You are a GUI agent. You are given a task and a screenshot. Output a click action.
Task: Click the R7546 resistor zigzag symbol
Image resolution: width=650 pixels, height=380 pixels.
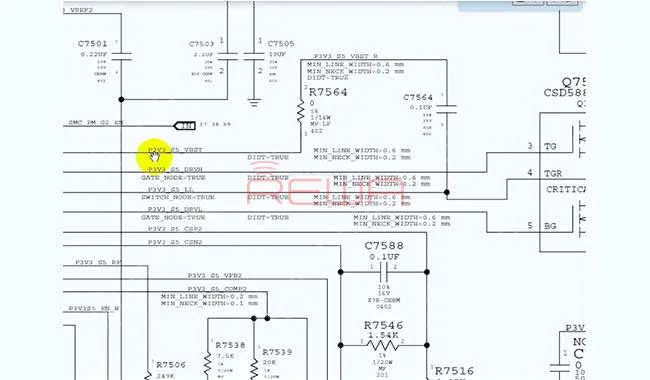coord(383,345)
